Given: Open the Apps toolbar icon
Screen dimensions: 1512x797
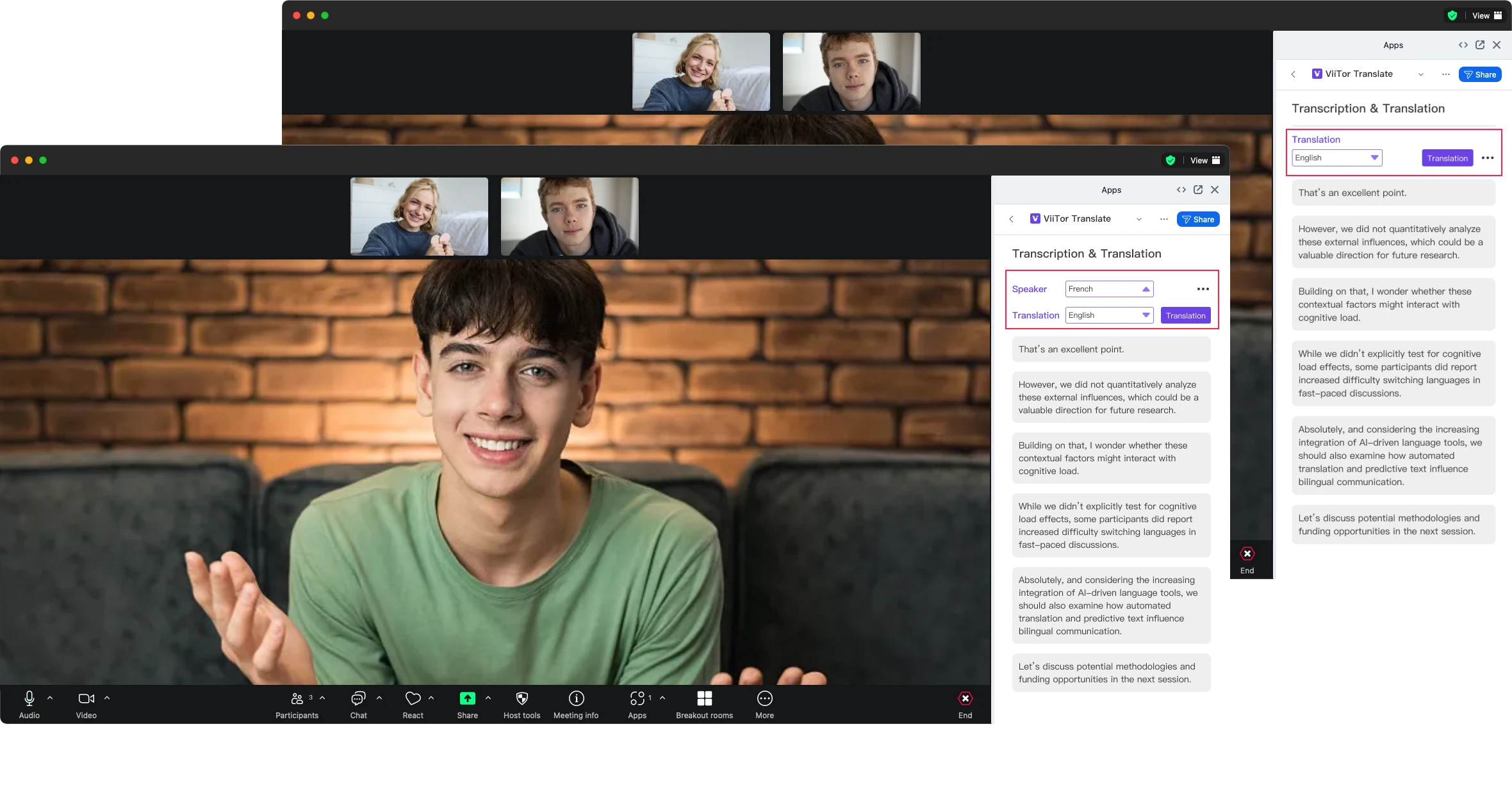Looking at the screenshot, I should coord(637,698).
